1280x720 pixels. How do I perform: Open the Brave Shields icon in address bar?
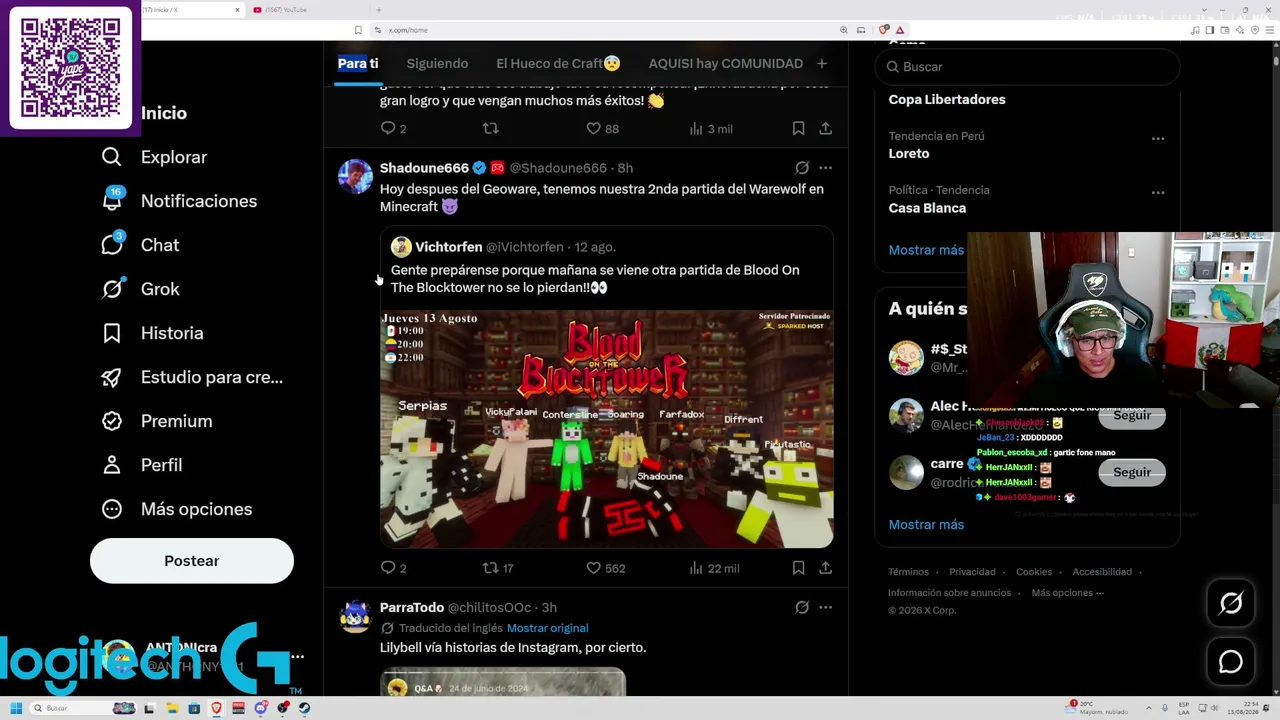(x=884, y=30)
